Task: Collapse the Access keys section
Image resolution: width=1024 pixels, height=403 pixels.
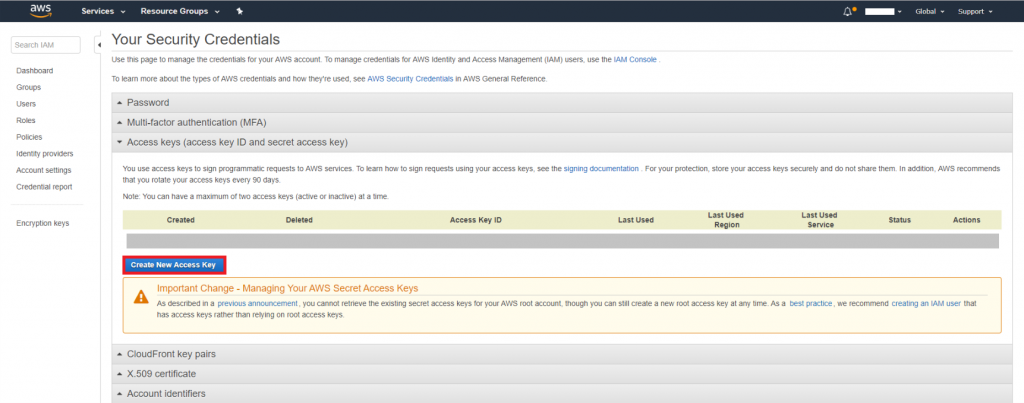Action: pyautogui.click(x=562, y=142)
